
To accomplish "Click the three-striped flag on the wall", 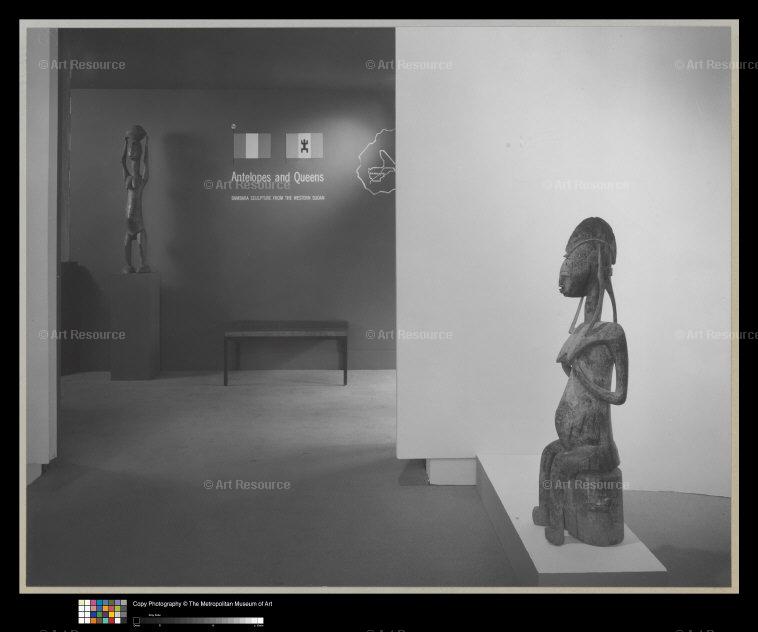I will click(252, 146).
